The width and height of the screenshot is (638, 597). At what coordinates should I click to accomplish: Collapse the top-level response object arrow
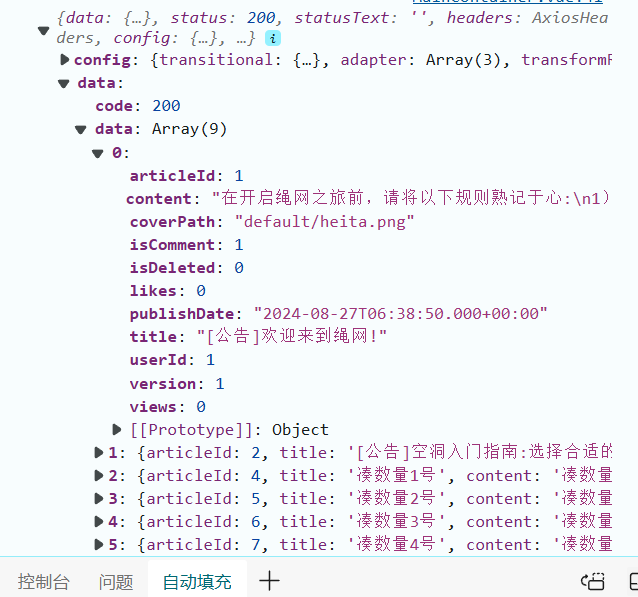[x=44, y=31]
